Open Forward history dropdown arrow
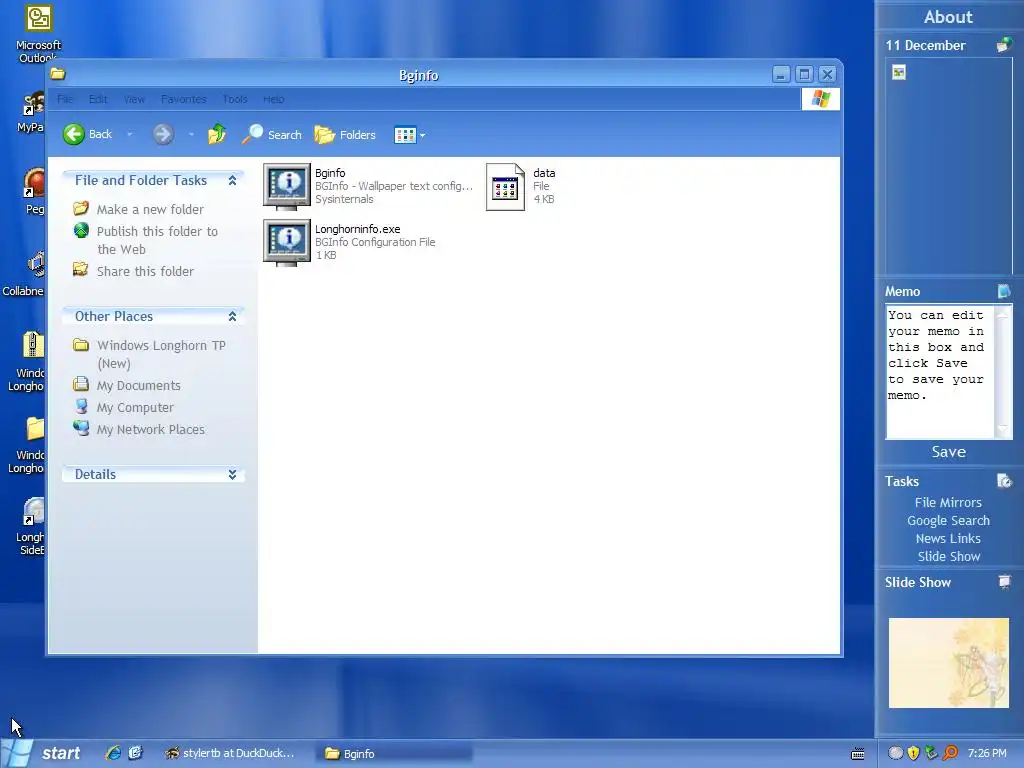The height and width of the screenshot is (768, 1024). [191, 135]
